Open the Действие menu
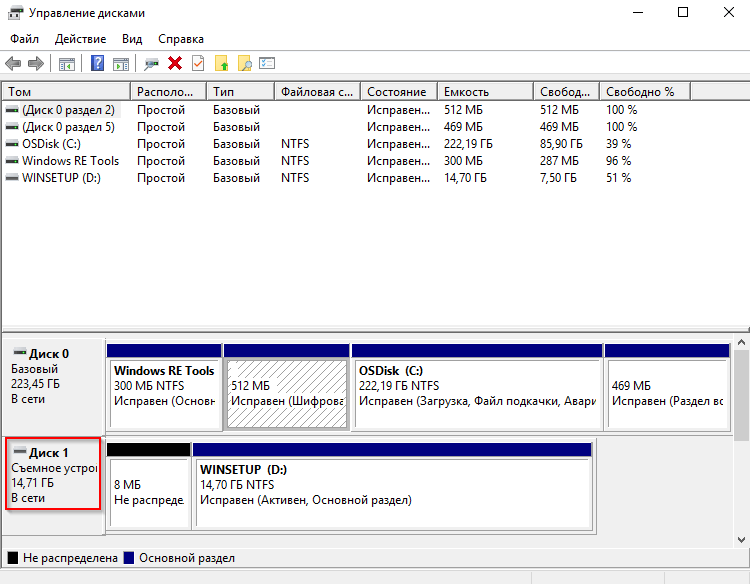This screenshot has height=584, width=750. tap(80, 39)
